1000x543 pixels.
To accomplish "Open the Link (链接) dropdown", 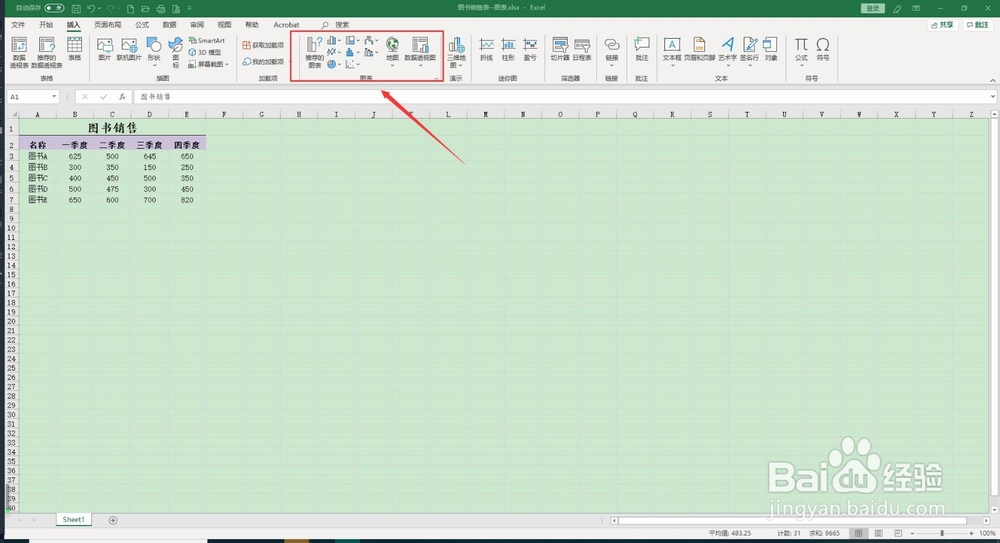I will point(612,52).
